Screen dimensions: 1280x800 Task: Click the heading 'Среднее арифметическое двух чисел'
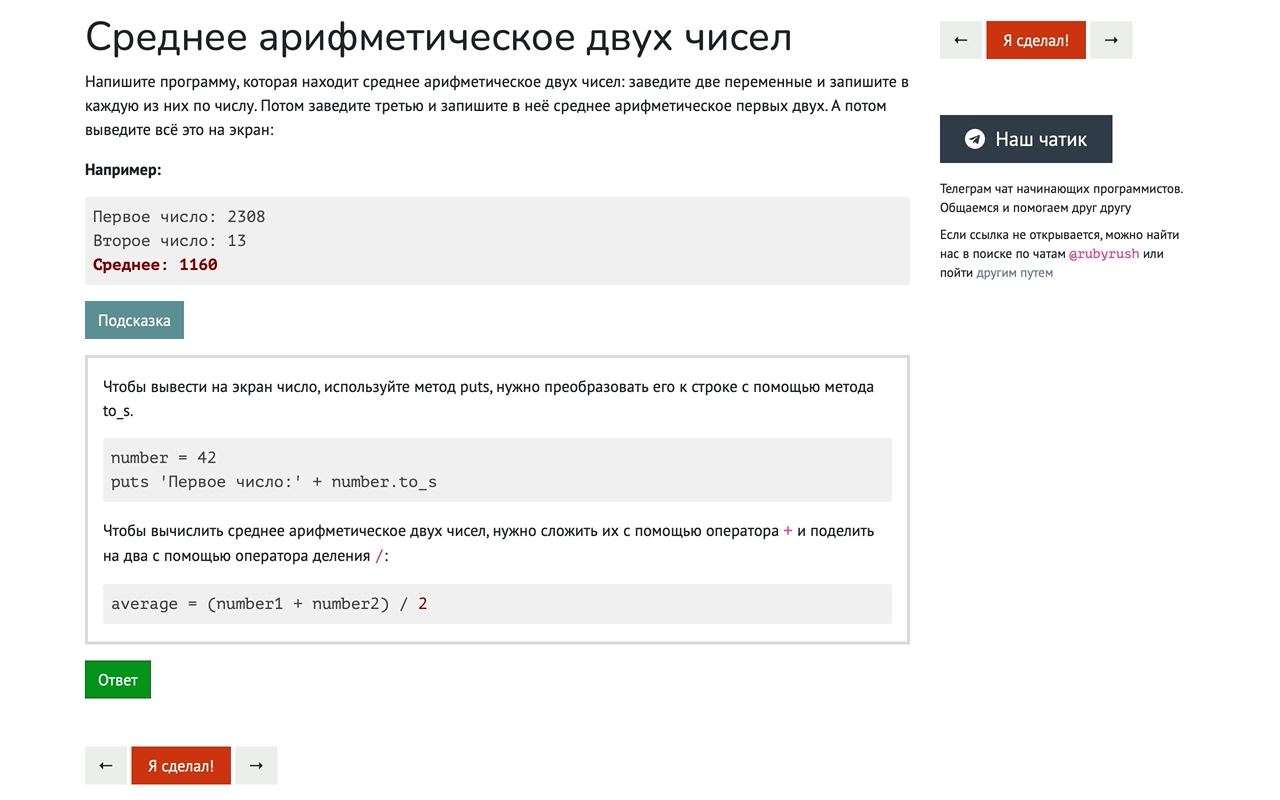(439, 38)
